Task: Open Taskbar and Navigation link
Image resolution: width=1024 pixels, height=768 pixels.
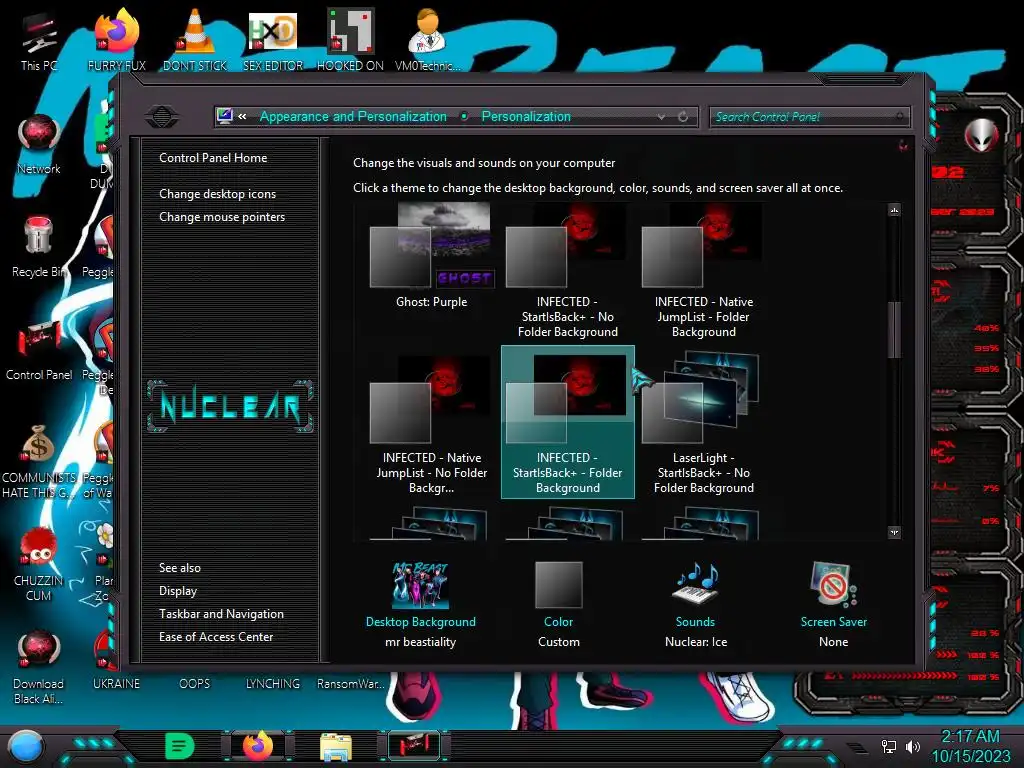Action: pos(221,614)
